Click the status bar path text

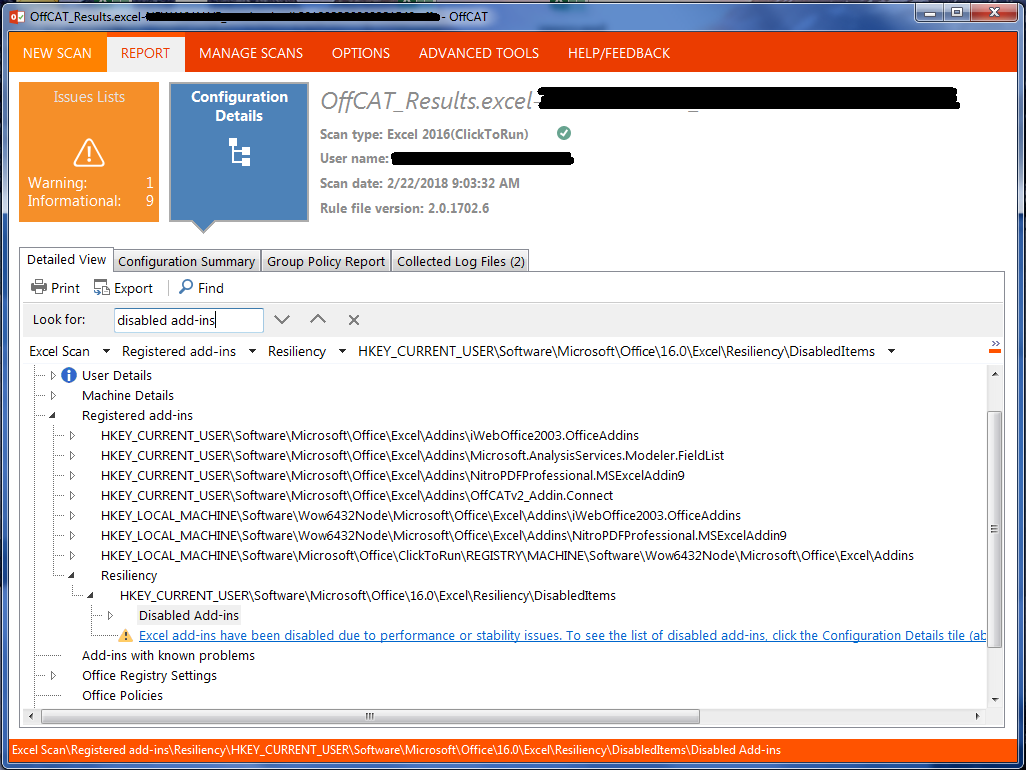pos(397,750)
